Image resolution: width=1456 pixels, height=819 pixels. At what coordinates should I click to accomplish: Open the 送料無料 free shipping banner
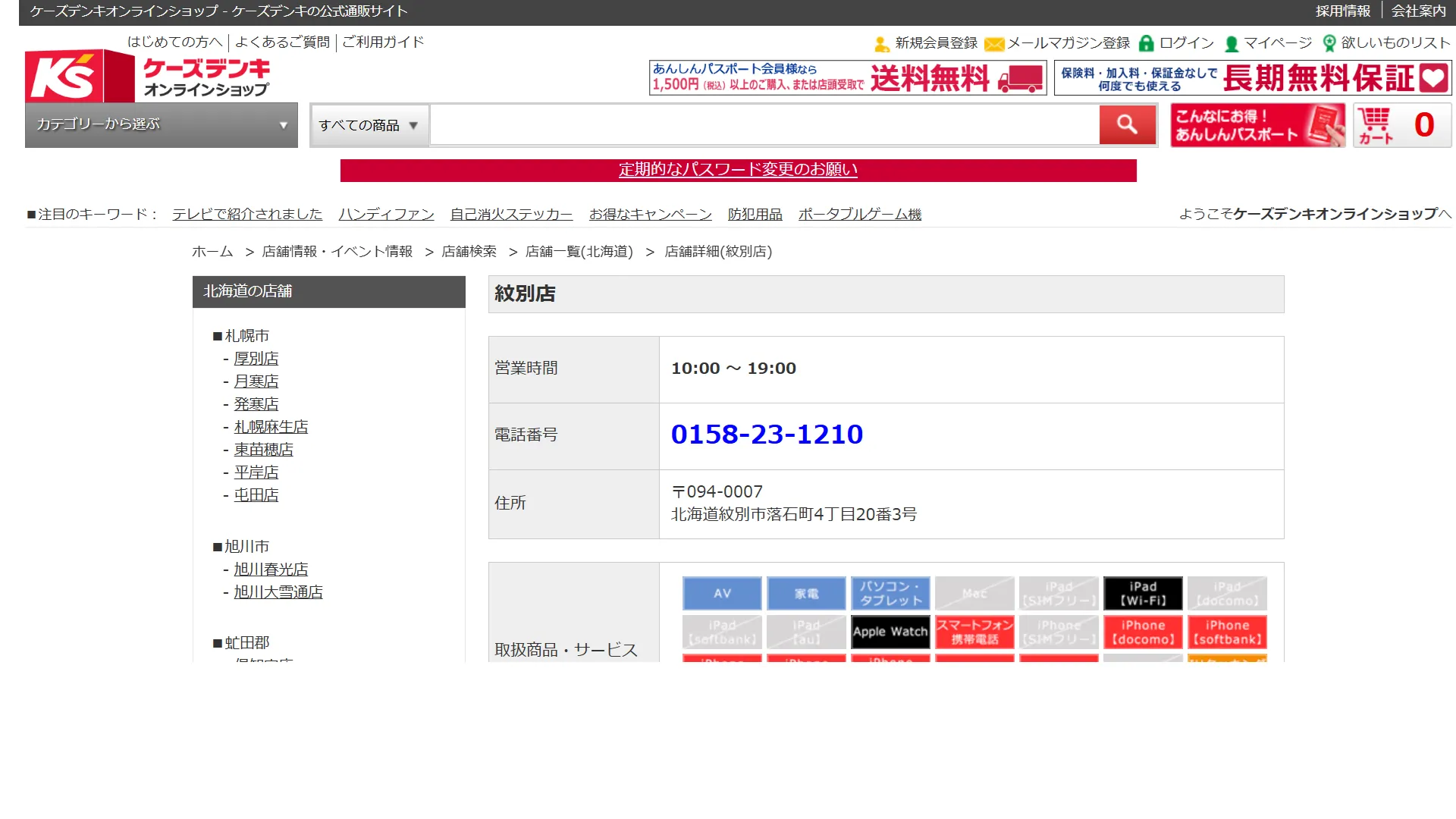[848, 77]
